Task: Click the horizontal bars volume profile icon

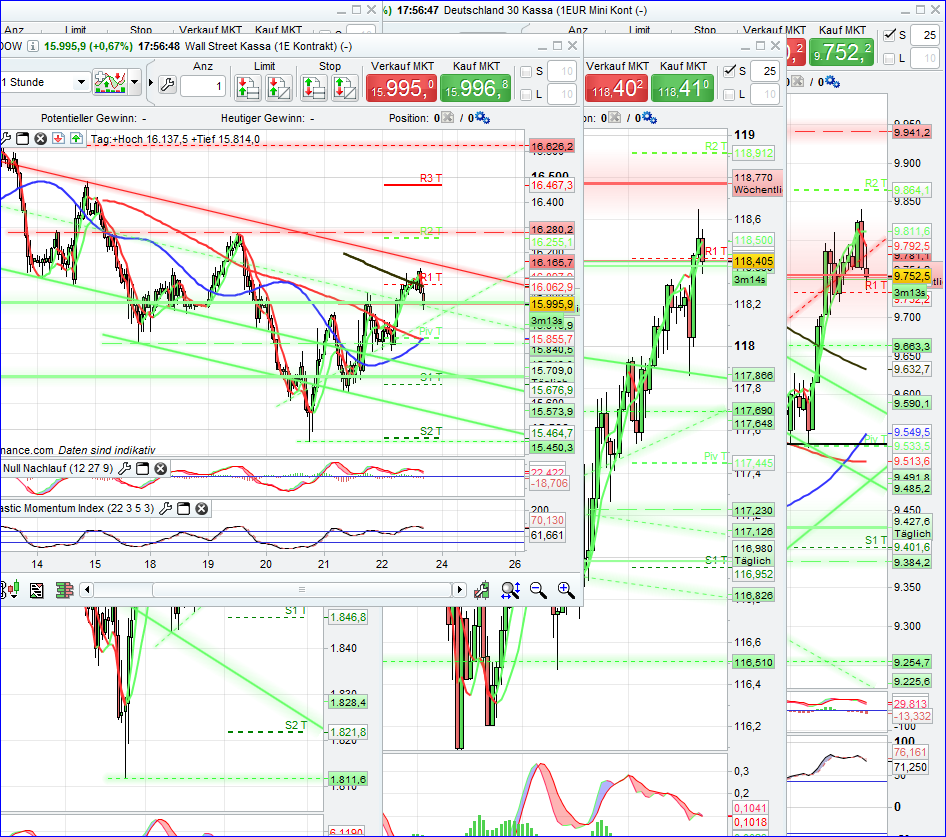Action: click(x=64, y=590)
